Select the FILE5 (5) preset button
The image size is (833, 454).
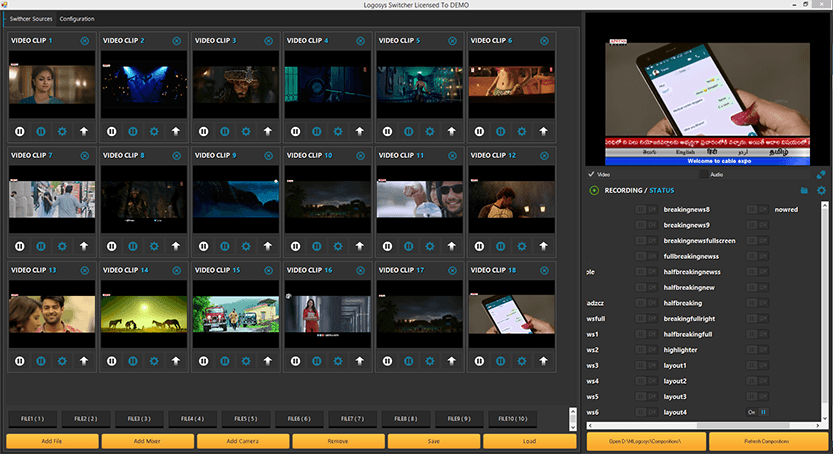246,419
